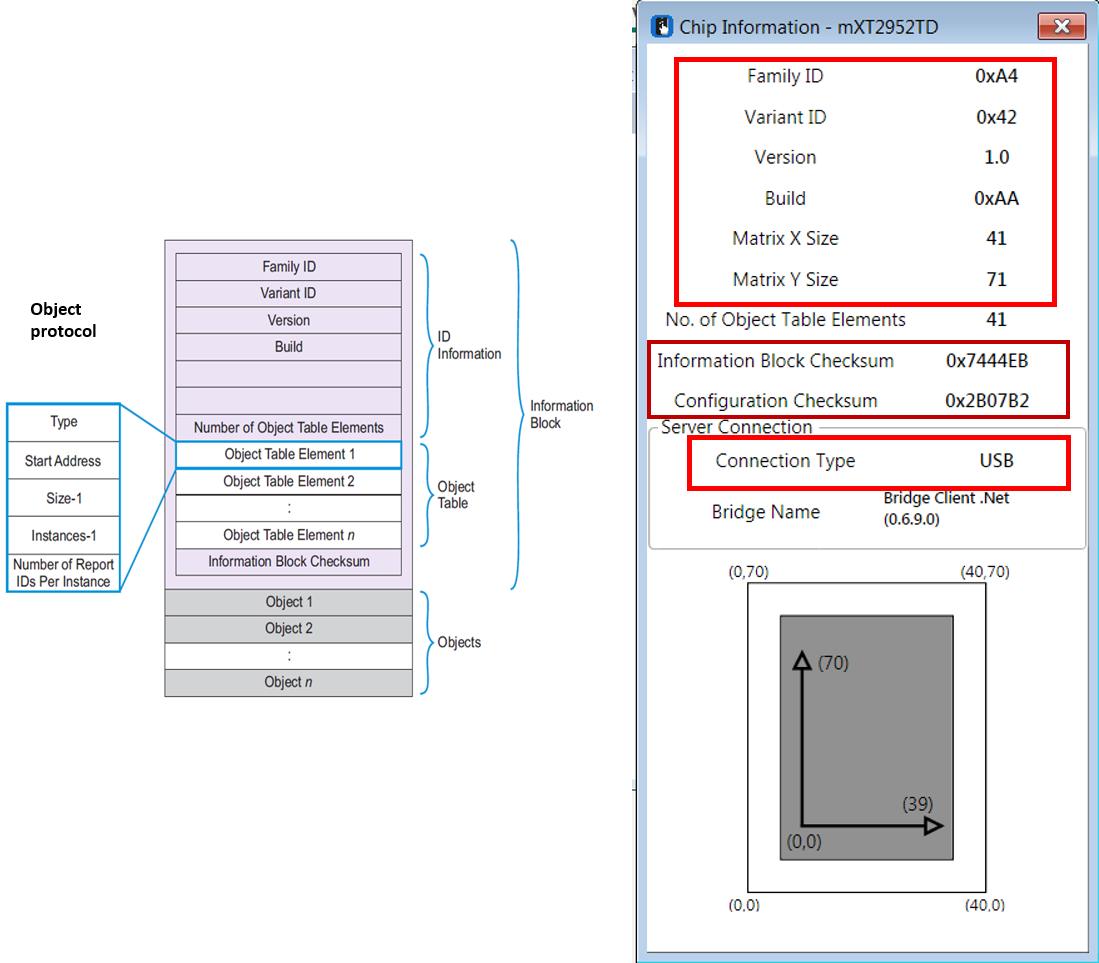1099x963 pixels.
Task: Select the Configuration Checksum value 0x2B07B2
Action: click(x=986, y=401)
